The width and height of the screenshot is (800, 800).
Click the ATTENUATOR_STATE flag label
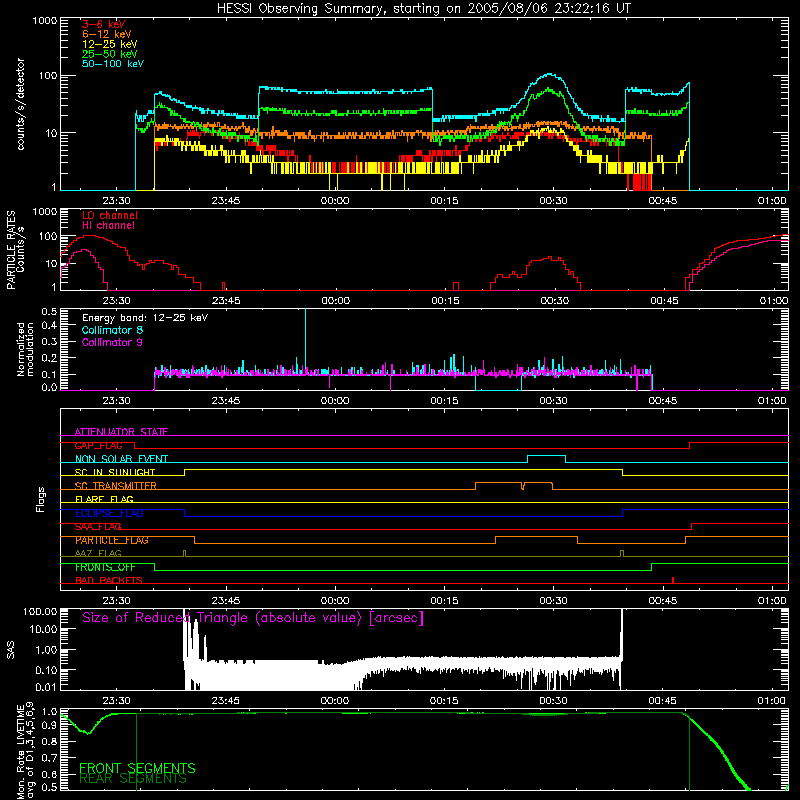click(x=121, y=432)
